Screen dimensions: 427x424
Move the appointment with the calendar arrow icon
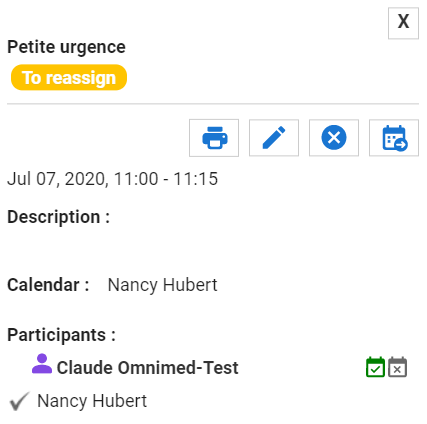click(394, 138)
